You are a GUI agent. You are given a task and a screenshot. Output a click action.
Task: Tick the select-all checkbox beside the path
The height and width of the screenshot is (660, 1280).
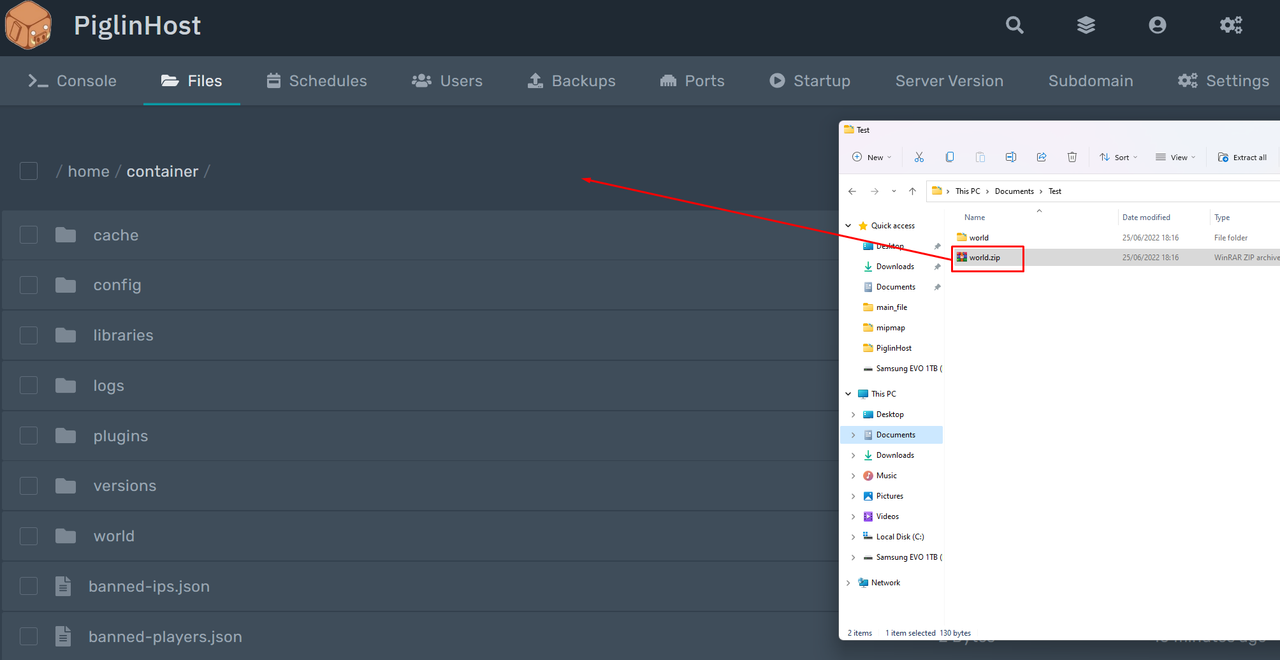(29, 171)
